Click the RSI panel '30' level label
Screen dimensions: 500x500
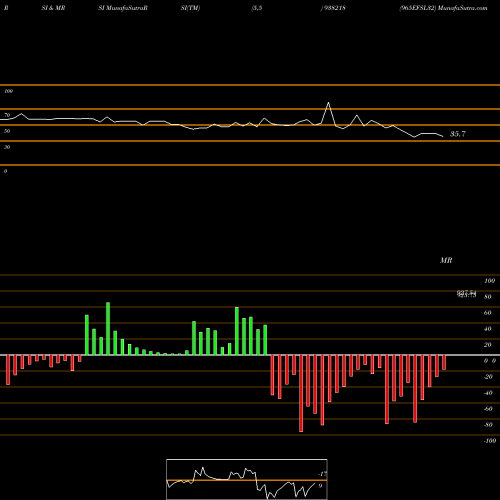(x=7, y=147)
